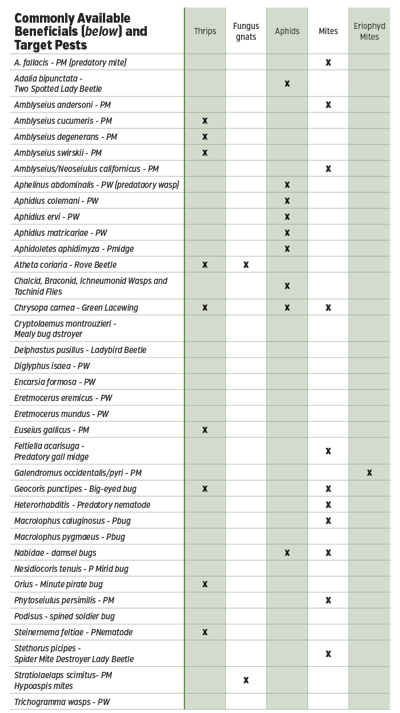This screenshot has height=713, width=400.
Task: Select row 'Macrolophus pygmaeus - Pbug'
Action: pos(200,537)
